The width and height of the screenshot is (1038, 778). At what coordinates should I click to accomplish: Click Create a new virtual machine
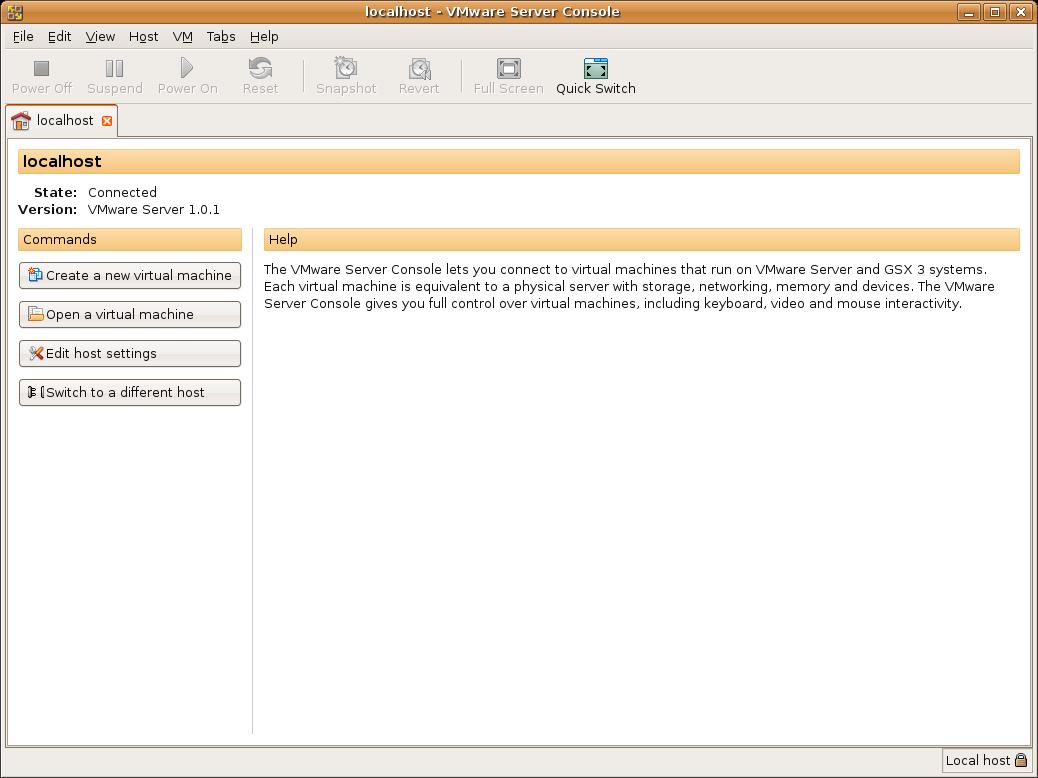tap(130, 275)
